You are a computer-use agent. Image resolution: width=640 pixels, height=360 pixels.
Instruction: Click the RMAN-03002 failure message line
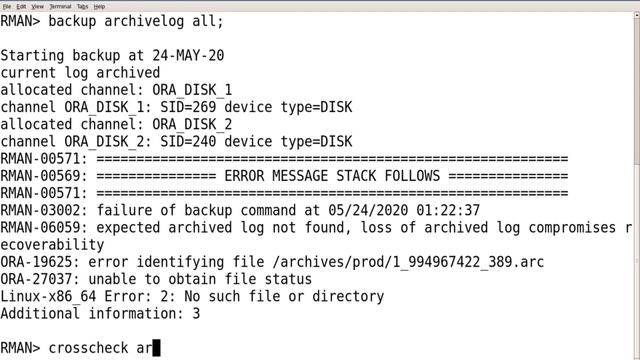(240, 210)
